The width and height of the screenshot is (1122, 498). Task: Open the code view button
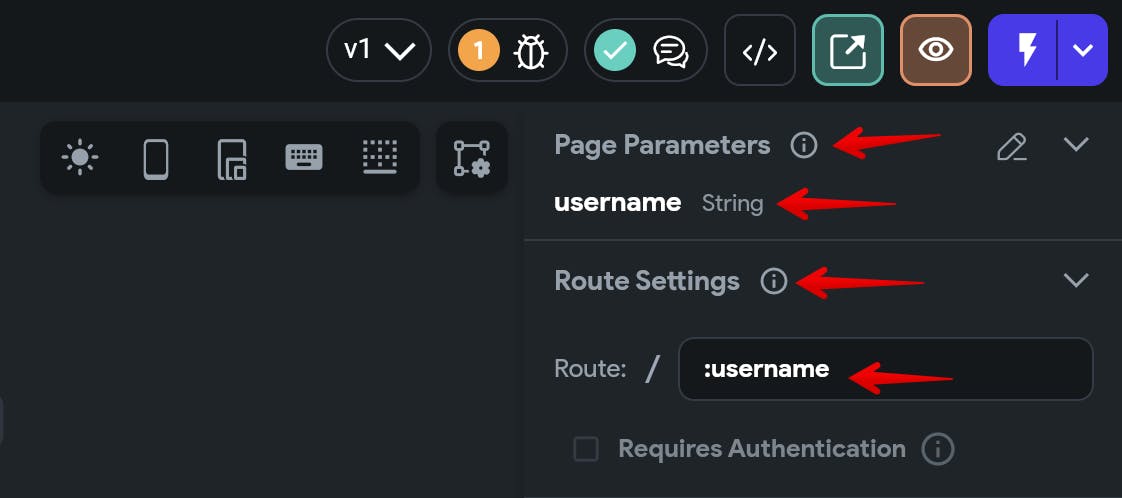tap(760, 50)
